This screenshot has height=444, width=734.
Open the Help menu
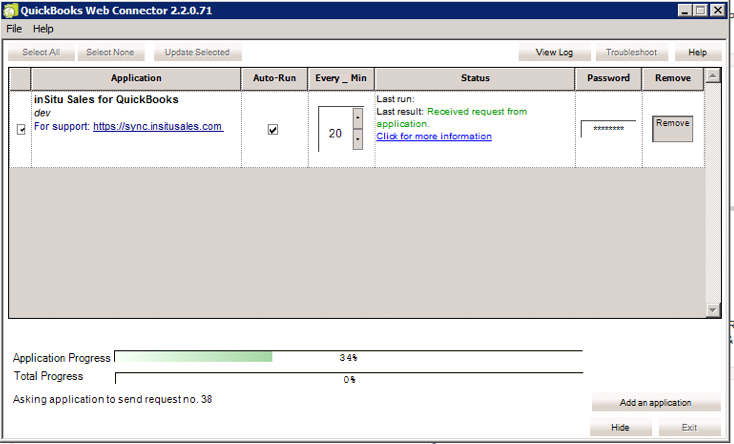[x=43, y=29]
